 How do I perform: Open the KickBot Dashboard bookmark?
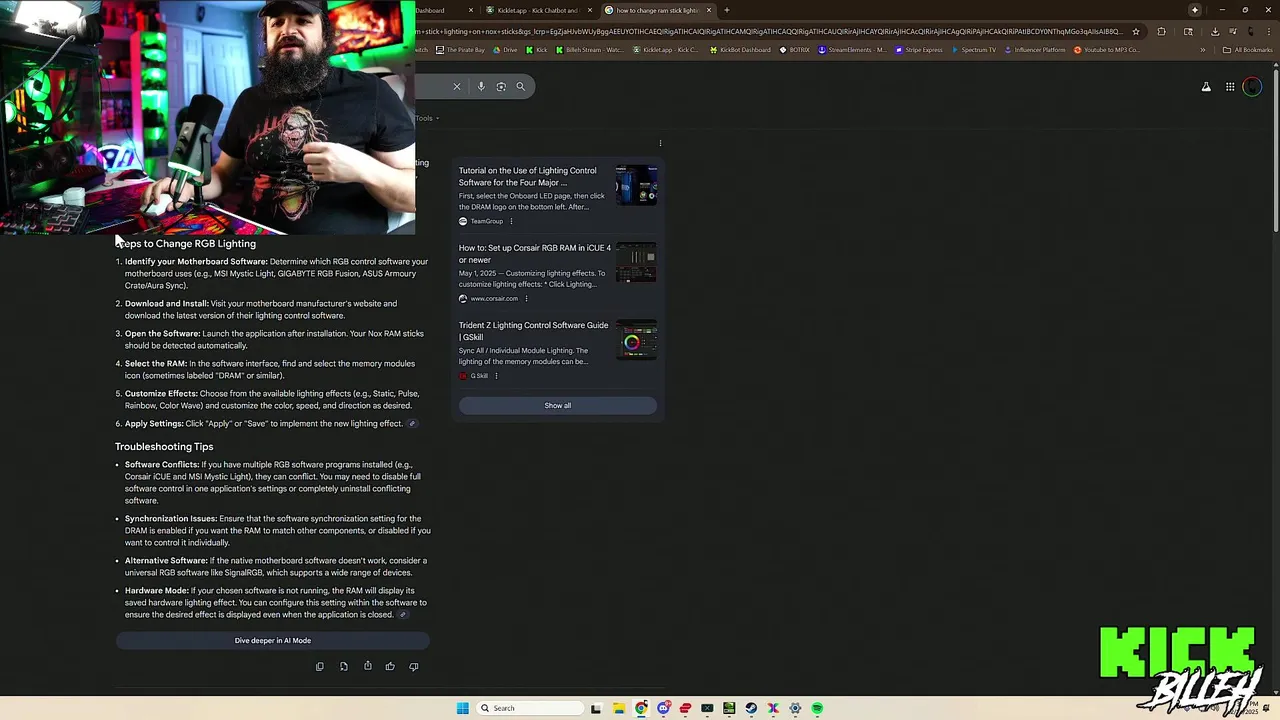(x=740, y=50)
